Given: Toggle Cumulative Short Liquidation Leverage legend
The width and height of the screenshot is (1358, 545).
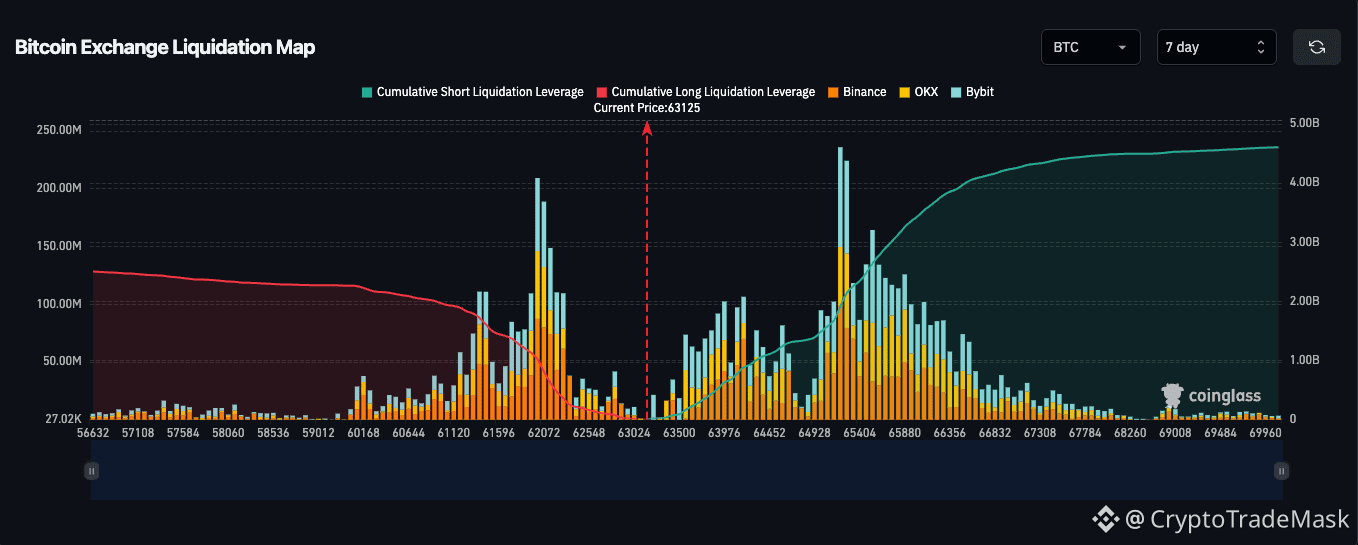Looking at the screenshot, I should [472, 92].
